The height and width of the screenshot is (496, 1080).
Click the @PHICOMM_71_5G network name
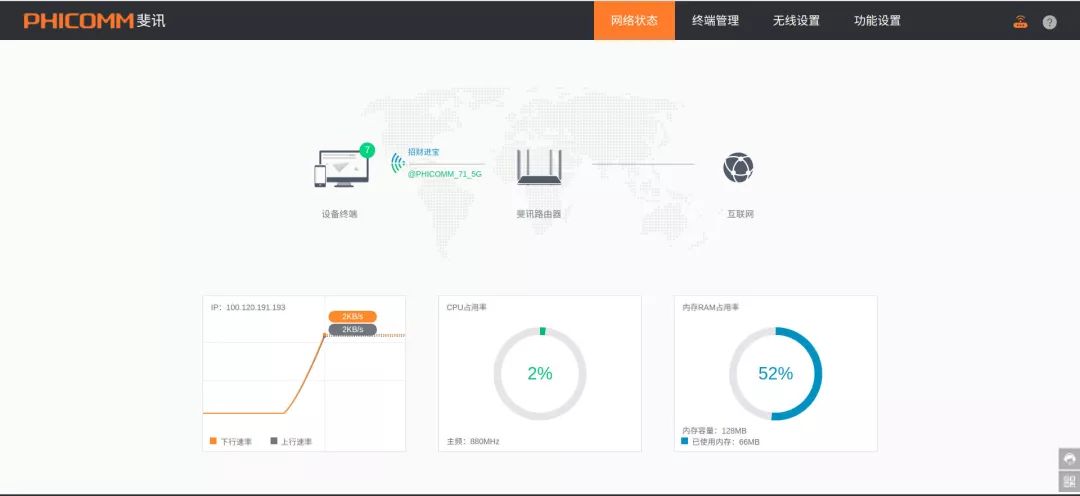click(444, 174)
